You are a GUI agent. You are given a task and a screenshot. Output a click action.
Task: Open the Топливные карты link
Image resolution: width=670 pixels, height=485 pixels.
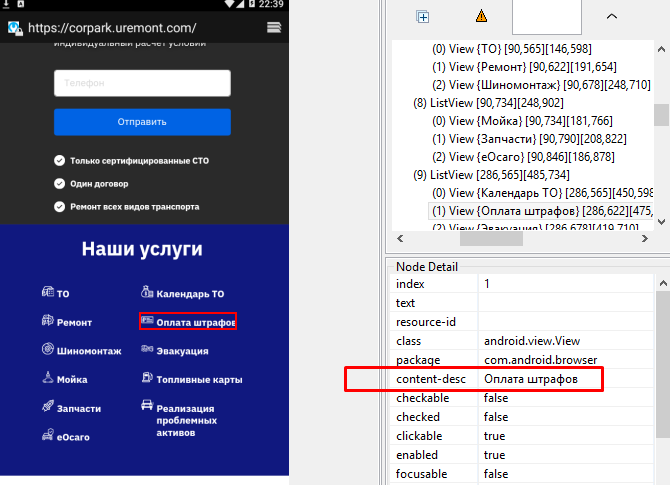[x=199, y=379]
